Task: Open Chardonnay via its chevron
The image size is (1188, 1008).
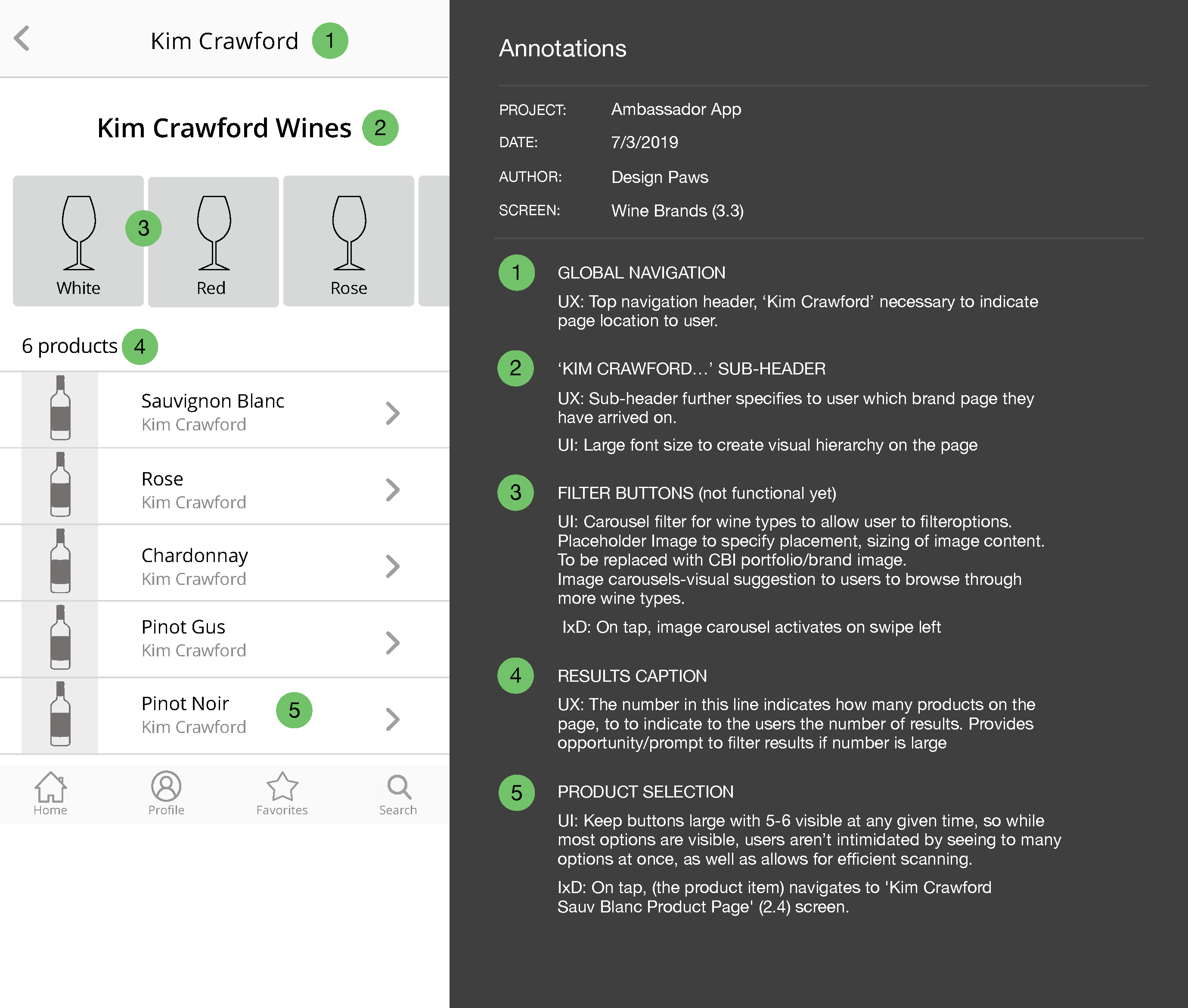Action: point(392,566)
